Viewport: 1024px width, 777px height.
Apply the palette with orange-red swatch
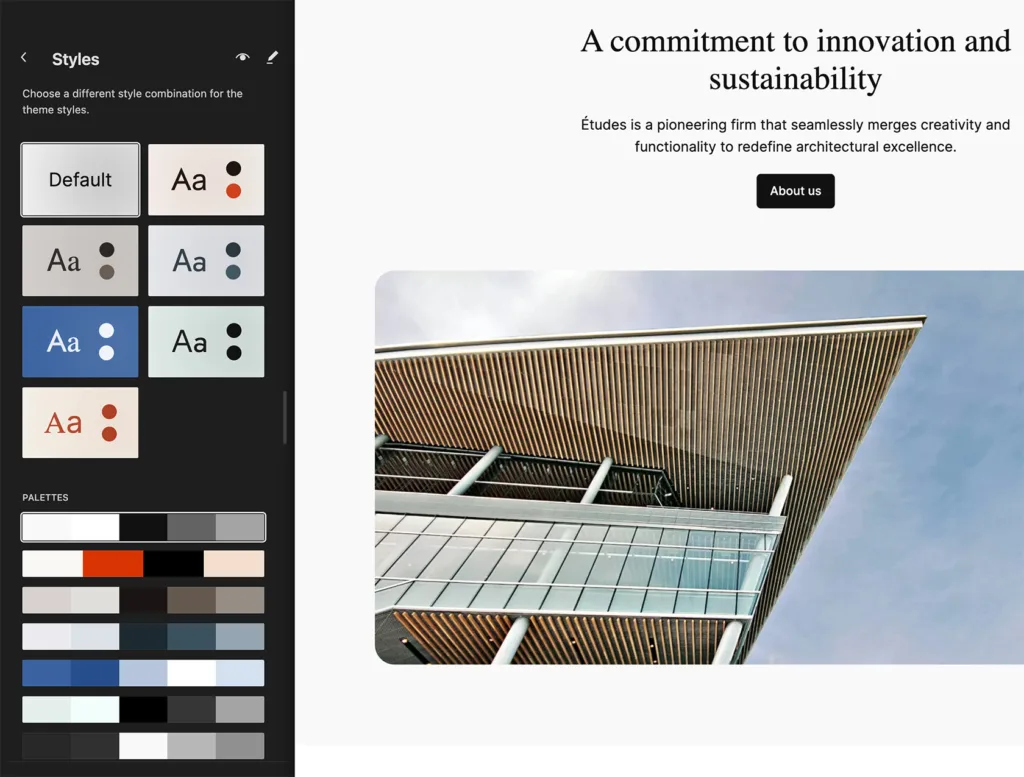143,564
